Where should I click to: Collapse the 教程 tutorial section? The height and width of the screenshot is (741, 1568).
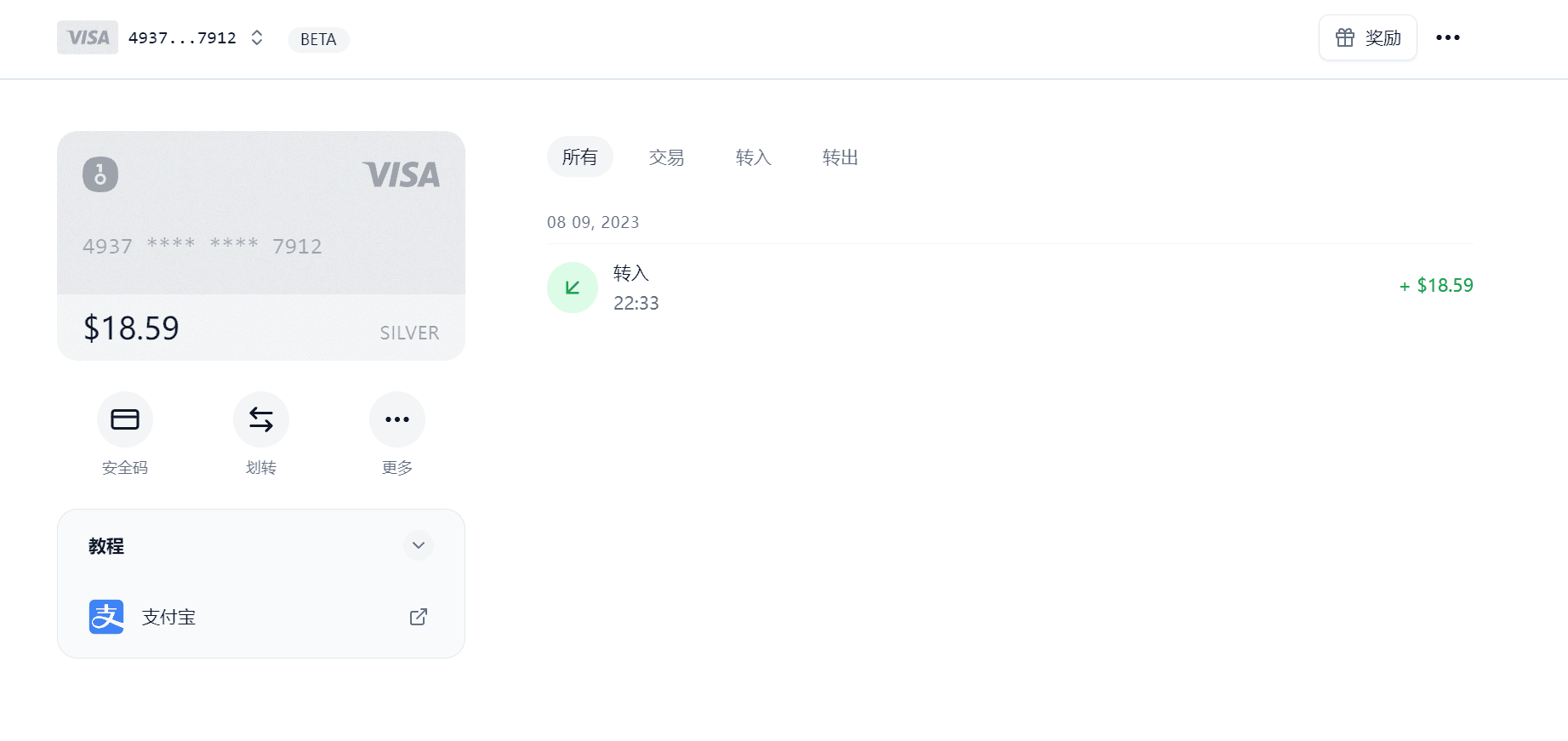click(418, 545)
